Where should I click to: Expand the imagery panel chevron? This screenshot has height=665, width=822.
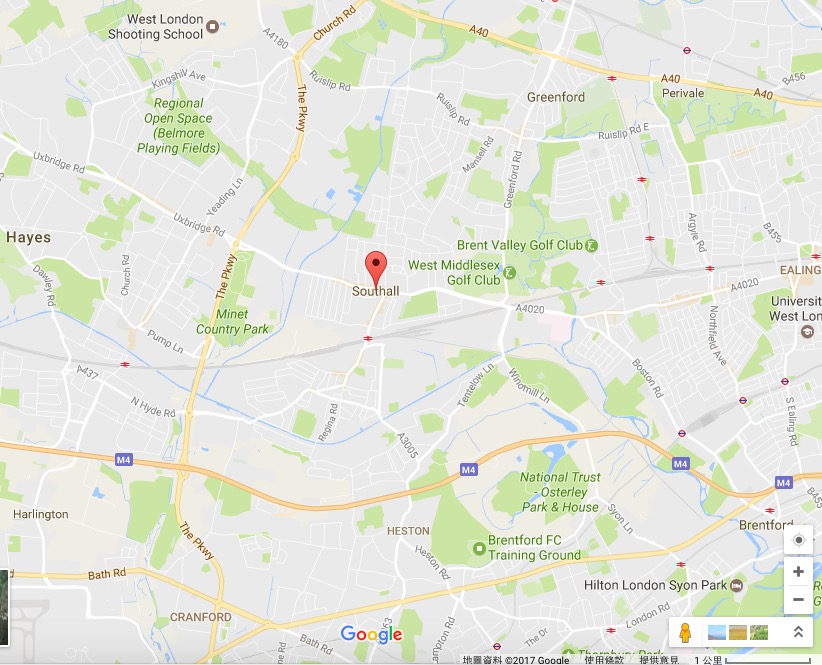798,632
